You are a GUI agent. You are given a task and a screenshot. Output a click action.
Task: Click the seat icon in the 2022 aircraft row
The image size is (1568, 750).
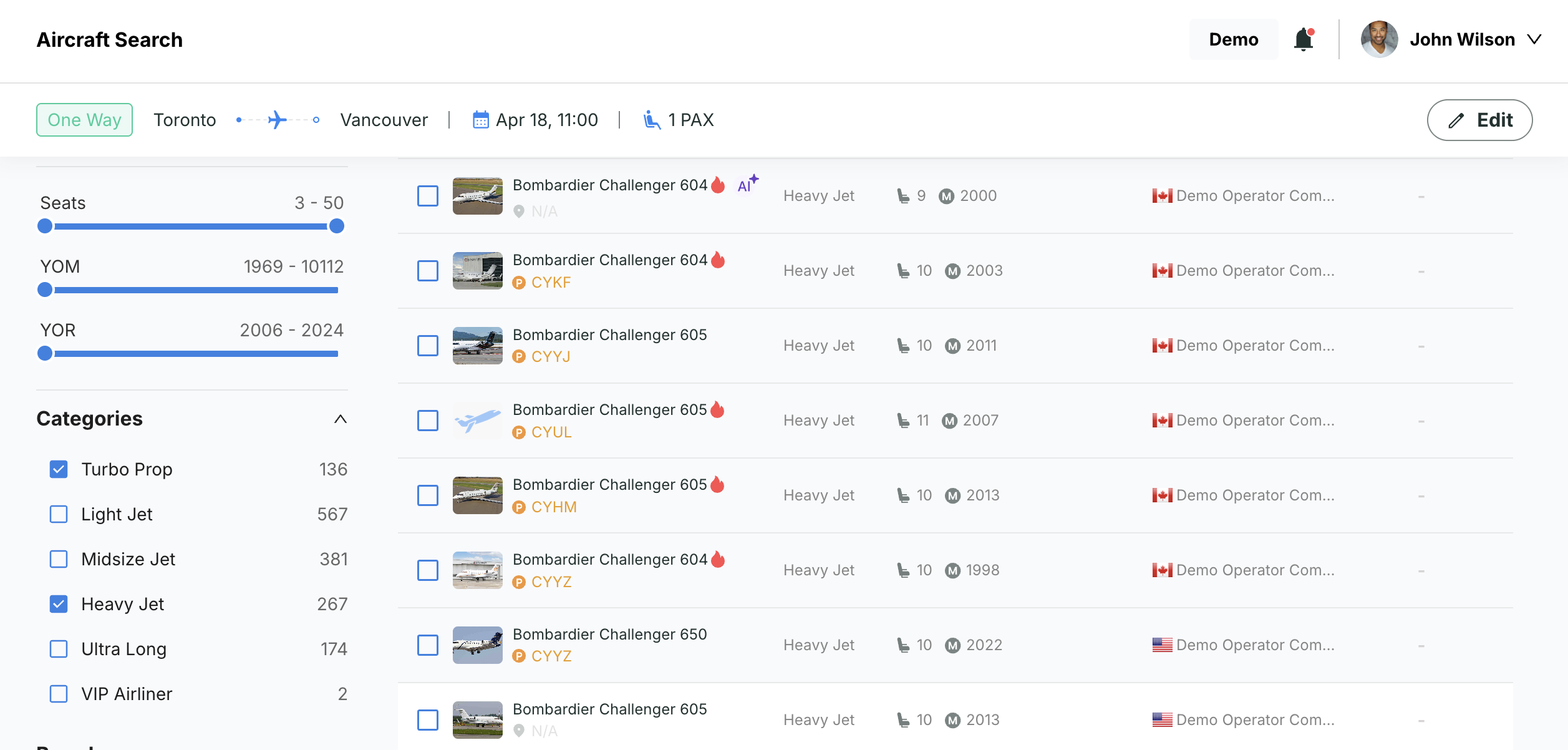click(x=903, y=645)
